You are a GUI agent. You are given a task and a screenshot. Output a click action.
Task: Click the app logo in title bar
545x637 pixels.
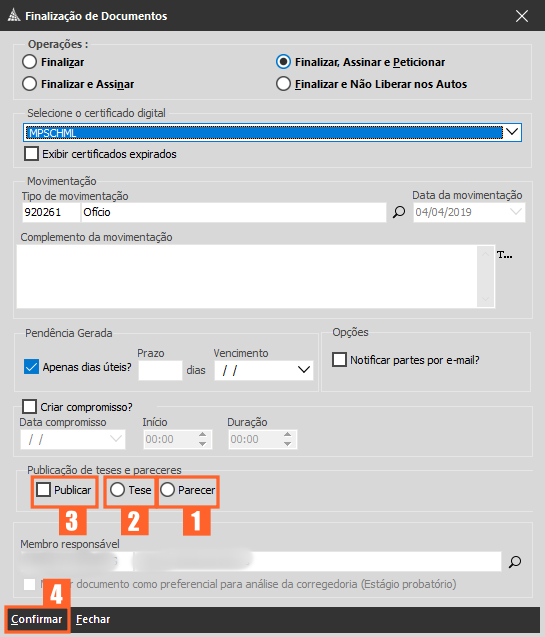14,16
